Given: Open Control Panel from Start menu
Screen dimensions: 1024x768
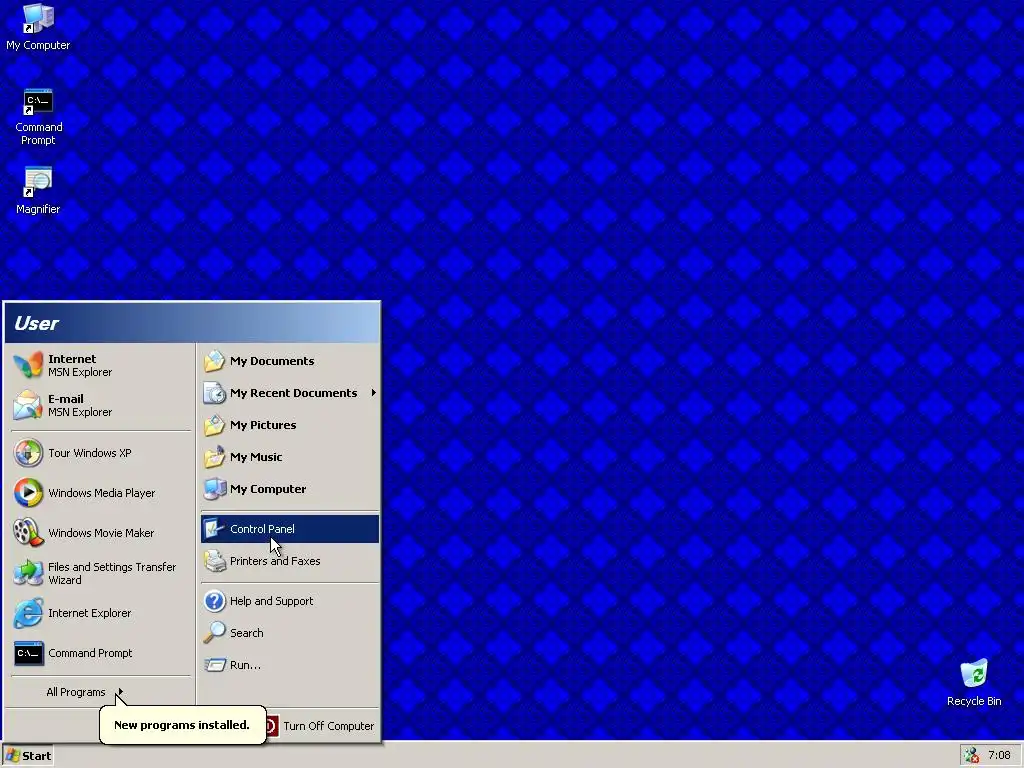Looking at the screenshot, I should (x=290, y=529).
